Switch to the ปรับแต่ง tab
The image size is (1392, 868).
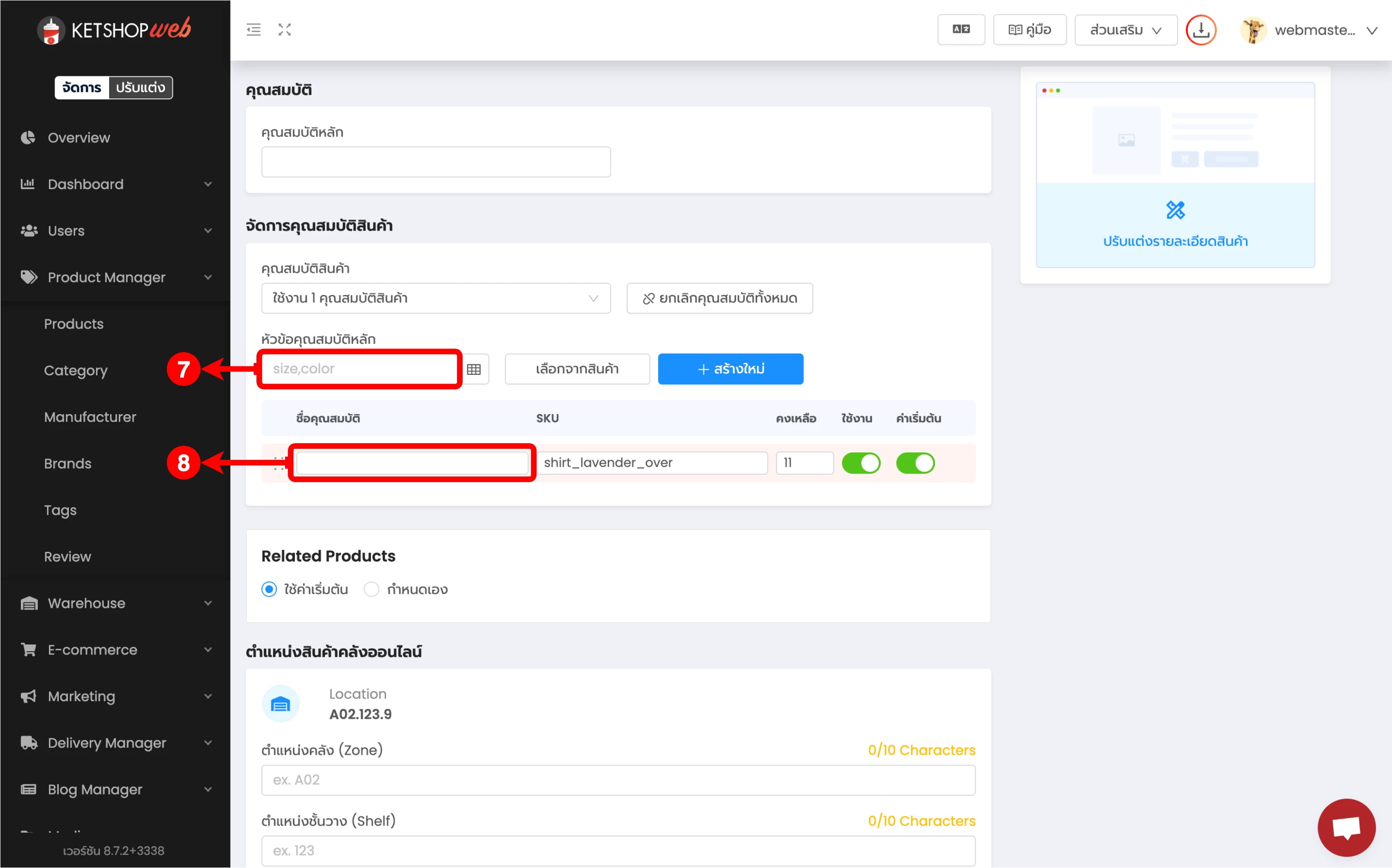pyautogui.click(x=140, y=88)
